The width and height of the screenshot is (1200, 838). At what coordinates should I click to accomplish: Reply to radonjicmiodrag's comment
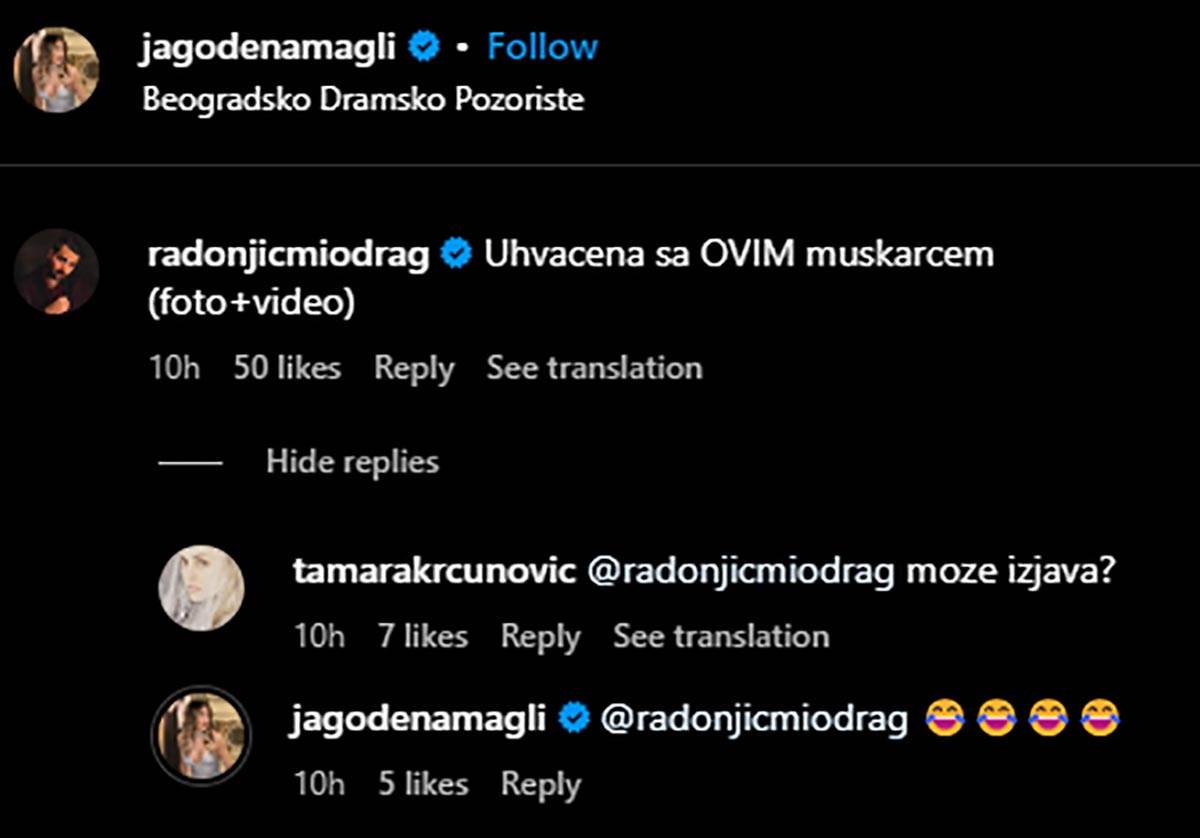pyautogui.click(x=414, y=368)
